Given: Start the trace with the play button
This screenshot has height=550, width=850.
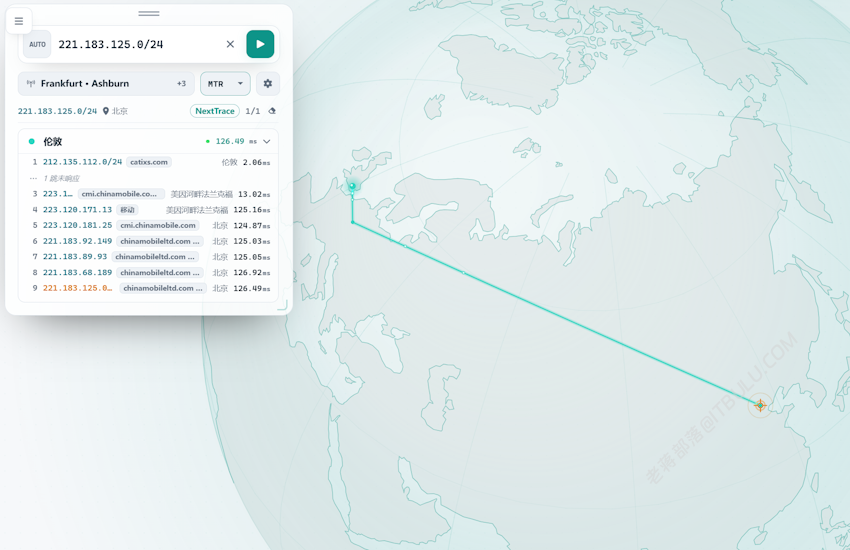Looking at the screenshot, I should point(260,44).
